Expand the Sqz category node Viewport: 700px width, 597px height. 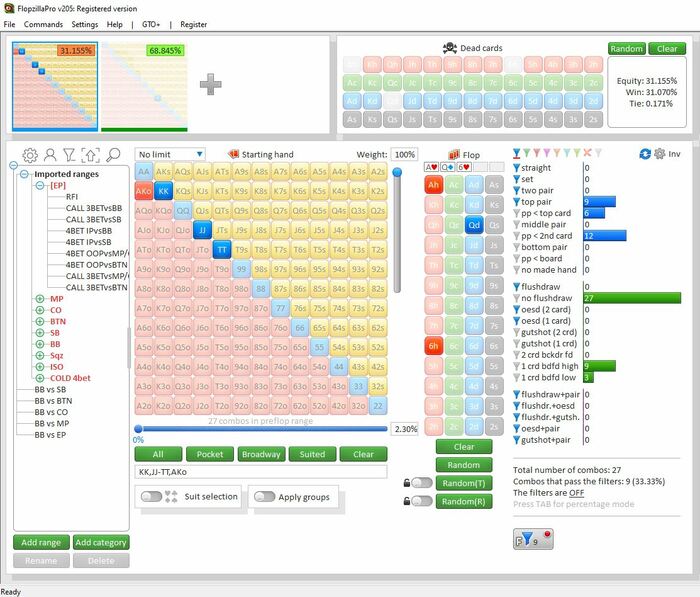tap(40, 355)
